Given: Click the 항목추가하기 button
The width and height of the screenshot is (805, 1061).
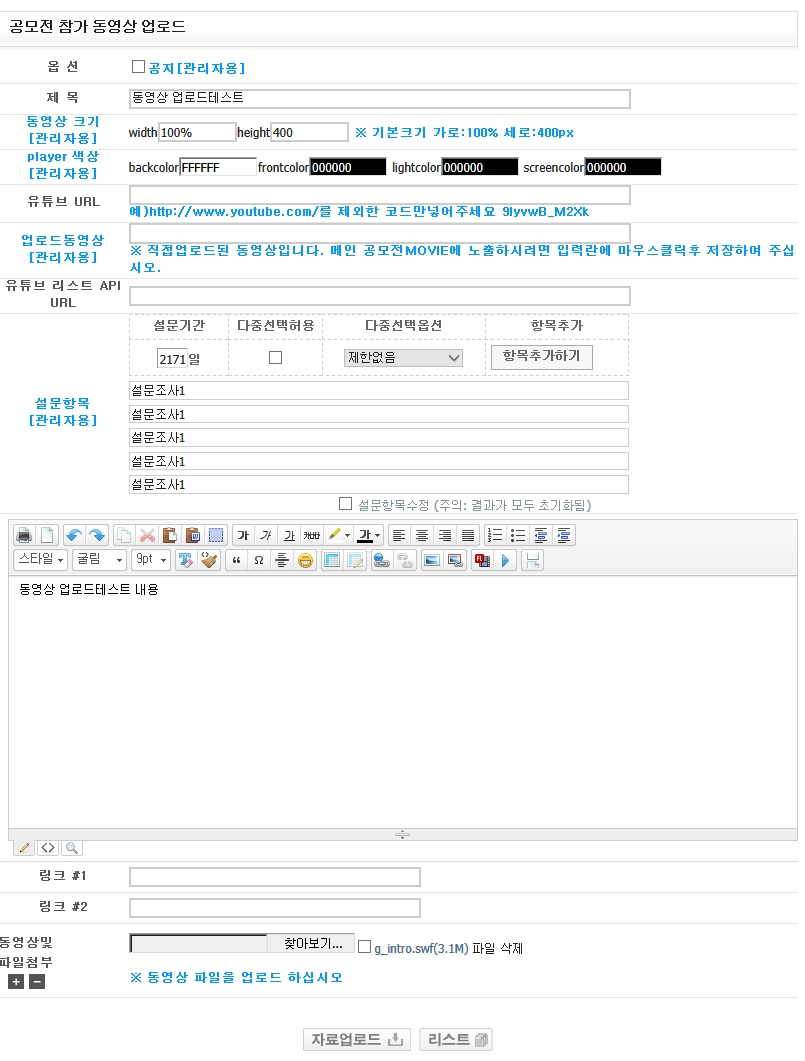Looking at the screenshot, I should point(542,356).
